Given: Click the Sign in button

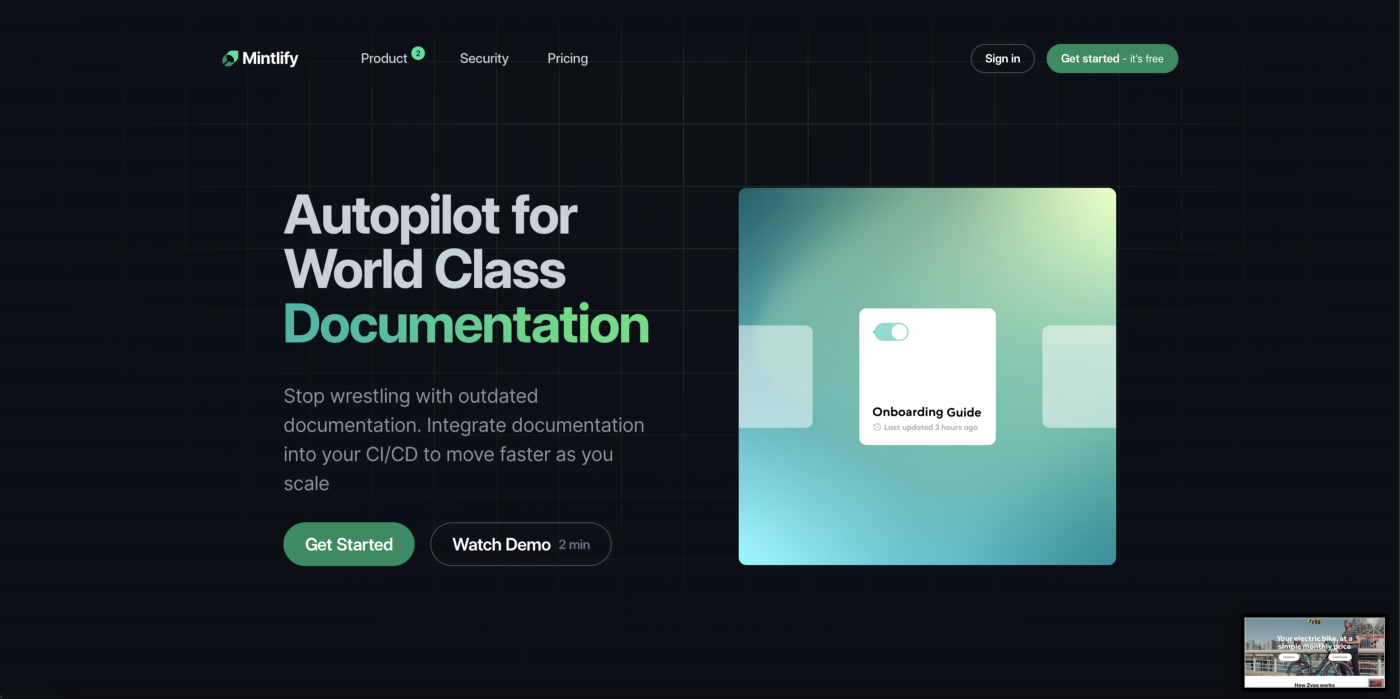Looking at the screenshot, I should (x=1002, y=59).
